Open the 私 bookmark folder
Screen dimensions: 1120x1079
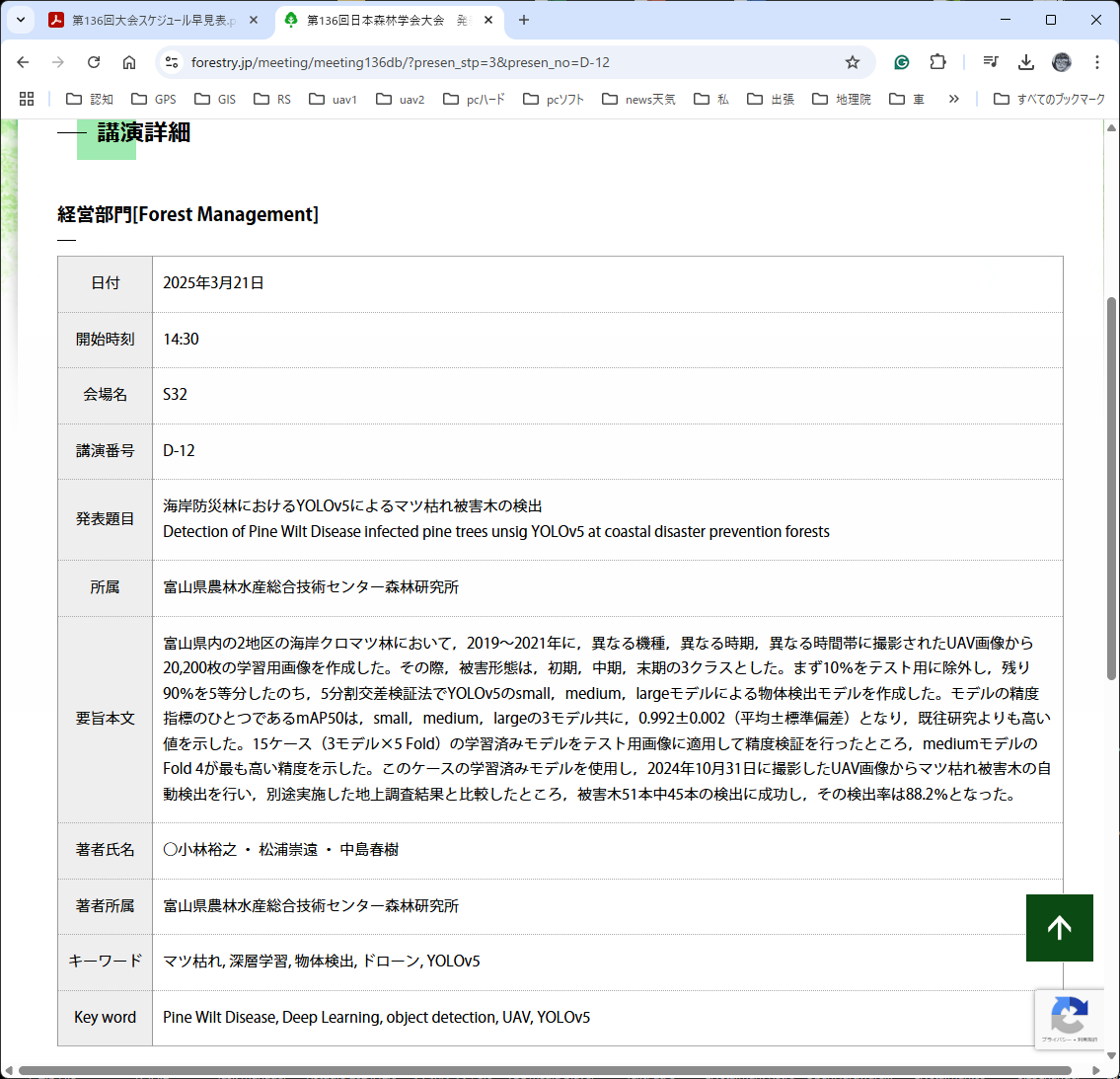pos(711,100)
